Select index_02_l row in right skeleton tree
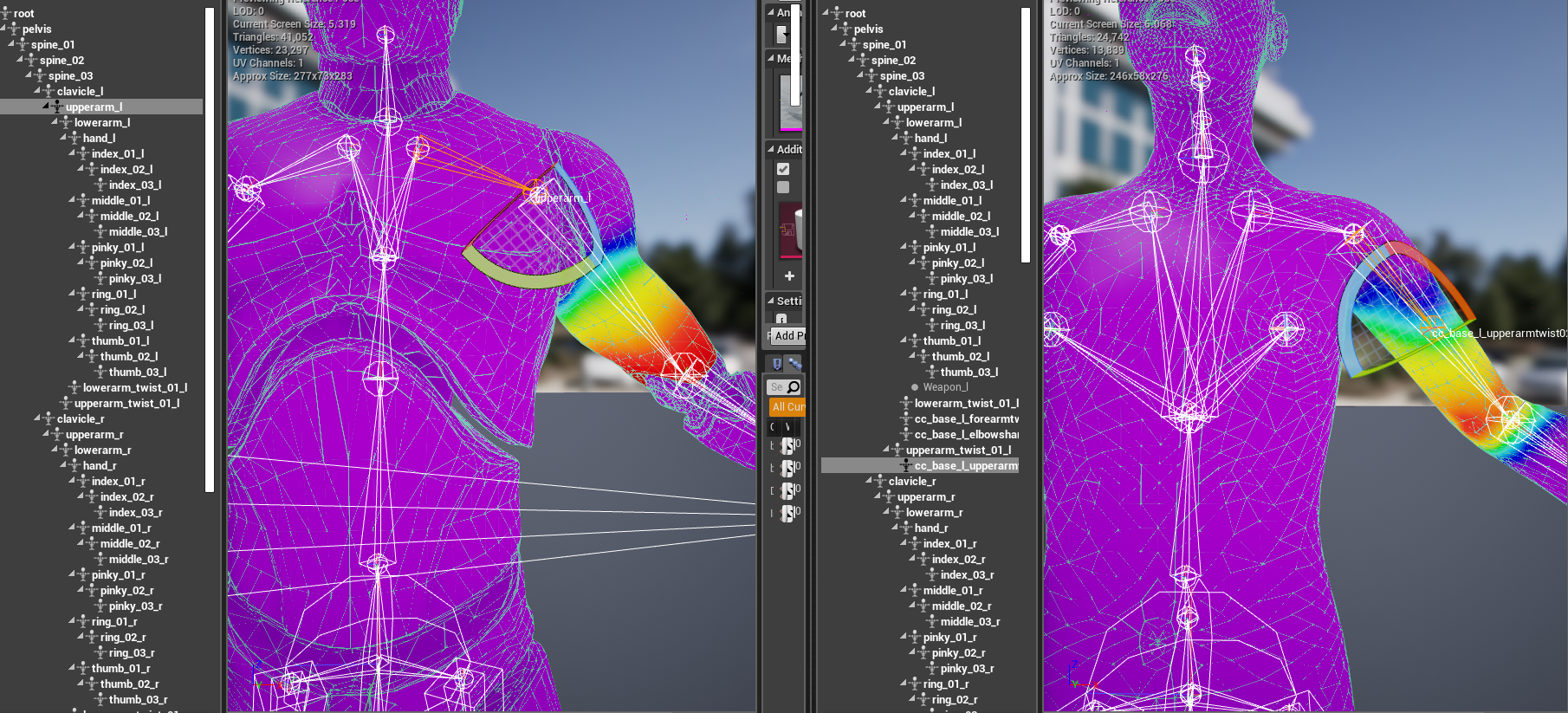The image size is (1568, 713). [x=920, y=169]
